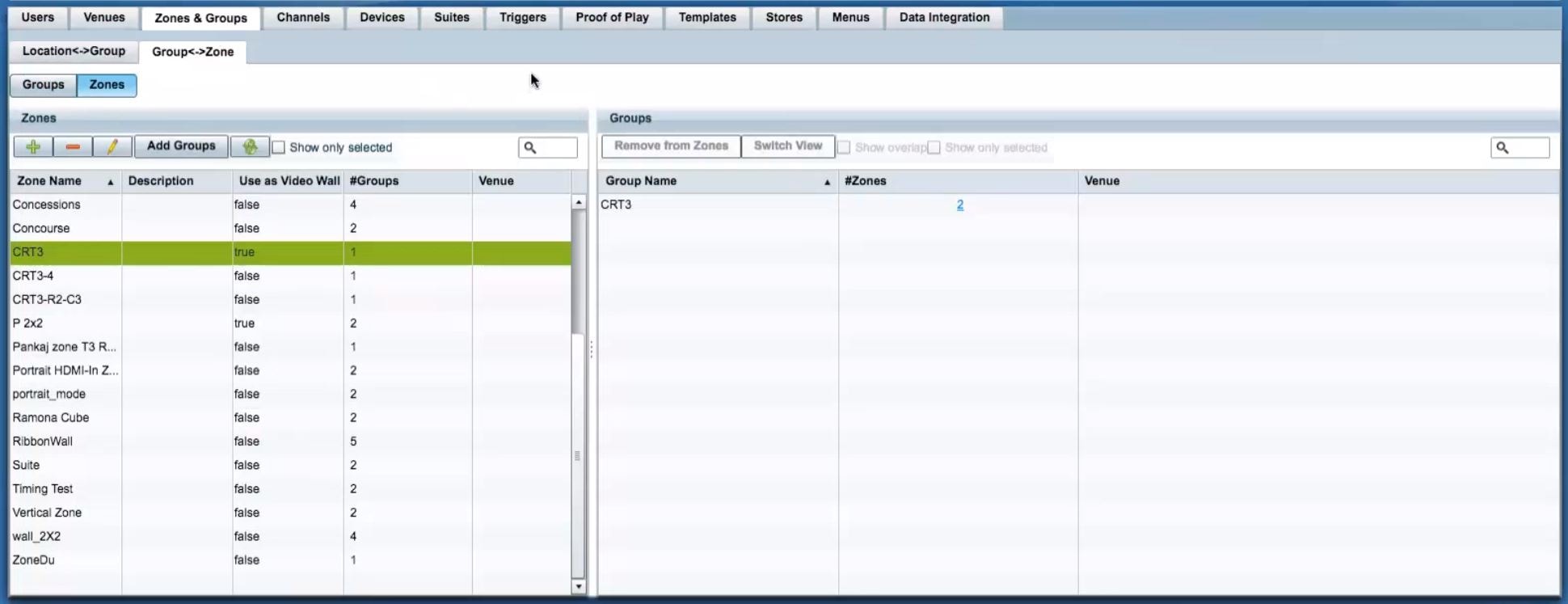Select the Pankaj zone T3 row
Screen dimensions: 1568x604
click(291, 347)
